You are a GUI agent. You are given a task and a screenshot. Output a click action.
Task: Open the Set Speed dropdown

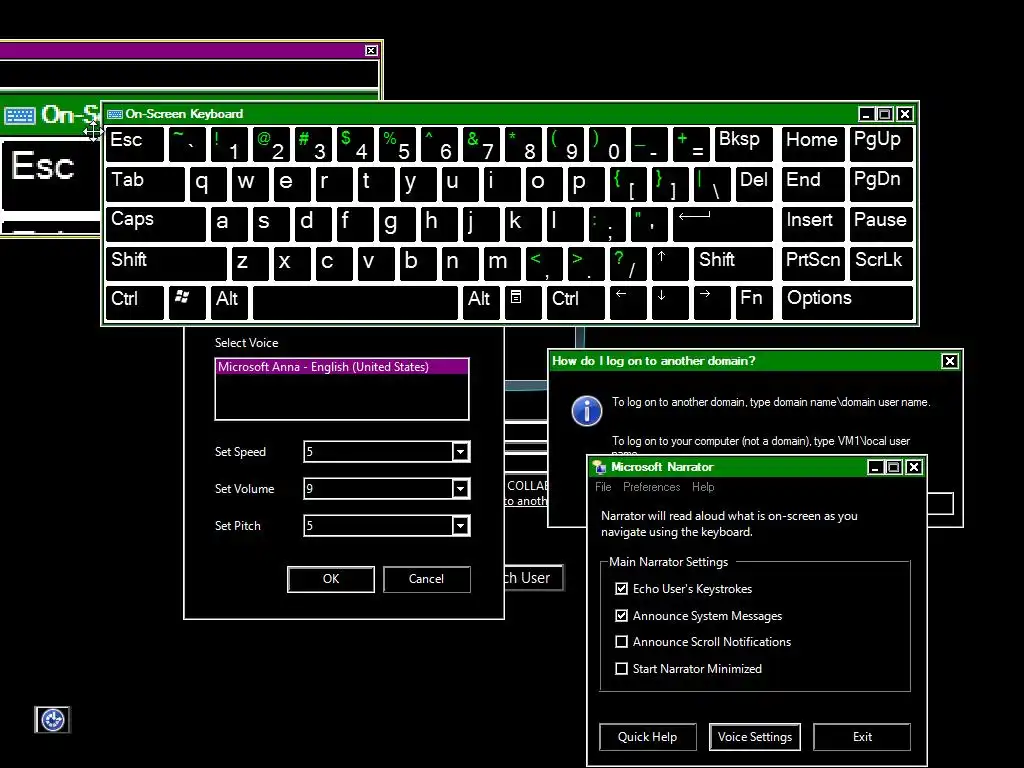[460, 452]
